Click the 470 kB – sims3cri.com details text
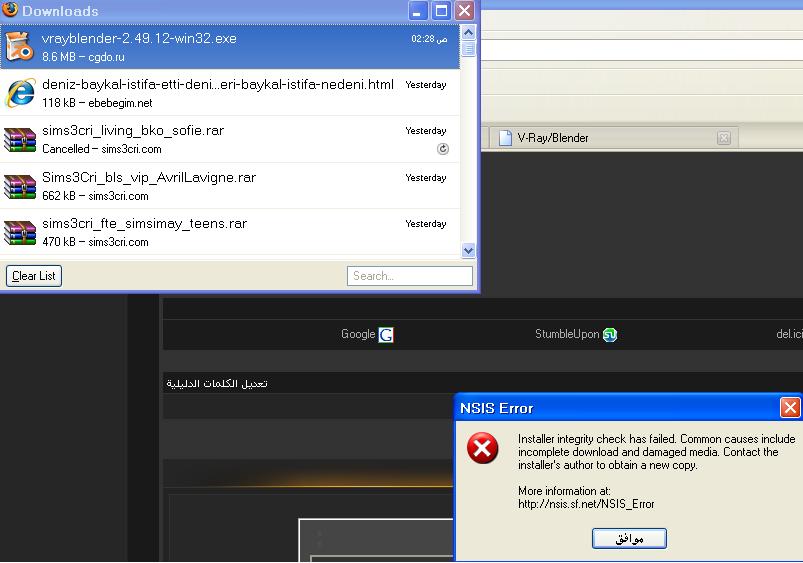 pos(95,242)
